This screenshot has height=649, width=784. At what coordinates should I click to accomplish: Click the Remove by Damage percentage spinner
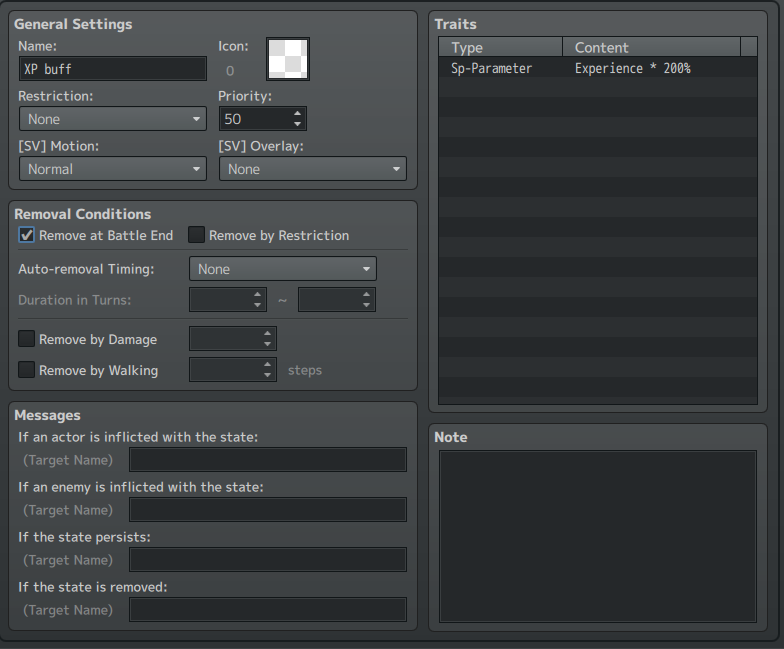click(x=232, y=339)
